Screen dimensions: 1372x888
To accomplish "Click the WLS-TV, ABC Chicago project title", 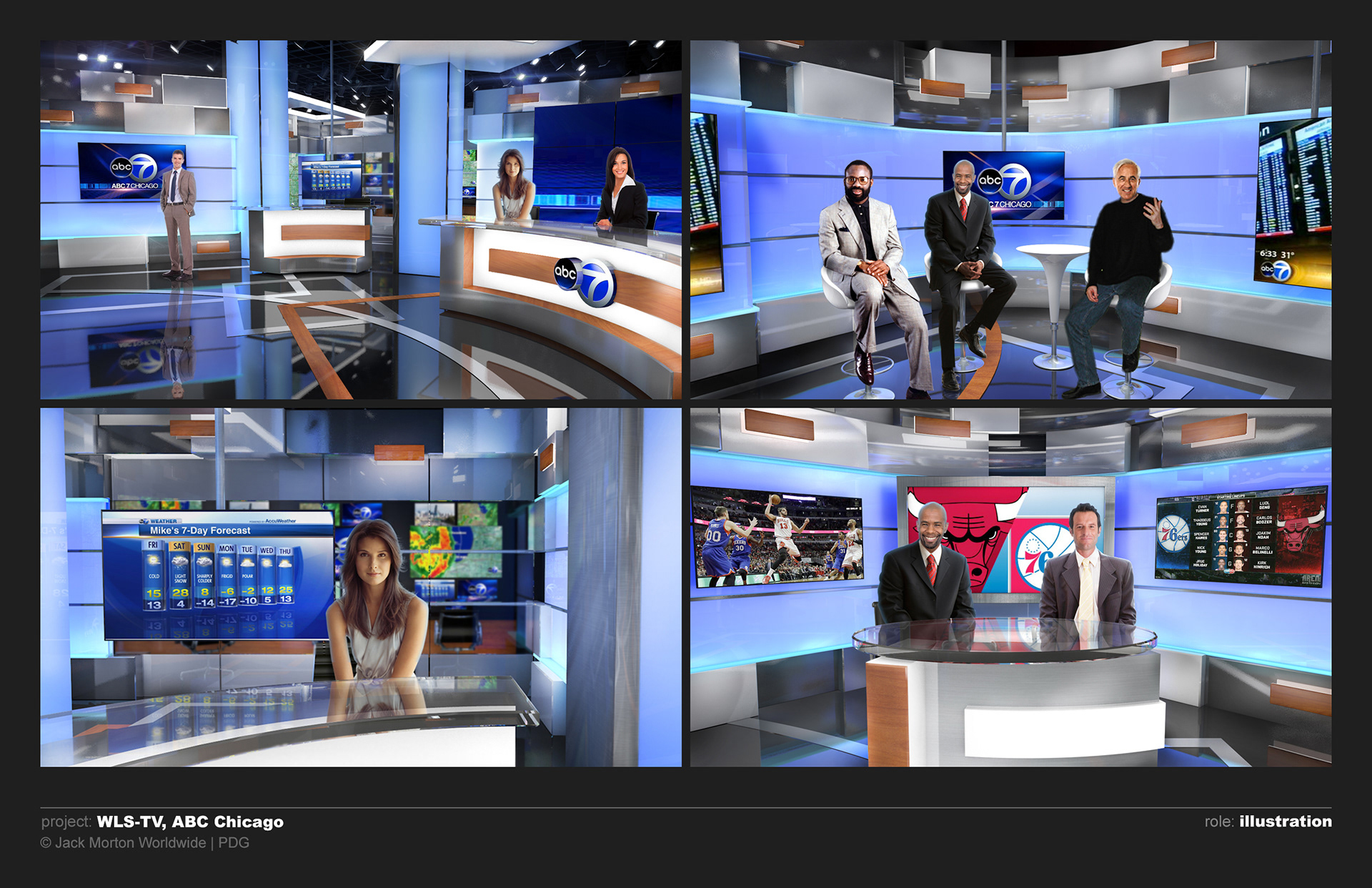I will [x=190, y=822].
